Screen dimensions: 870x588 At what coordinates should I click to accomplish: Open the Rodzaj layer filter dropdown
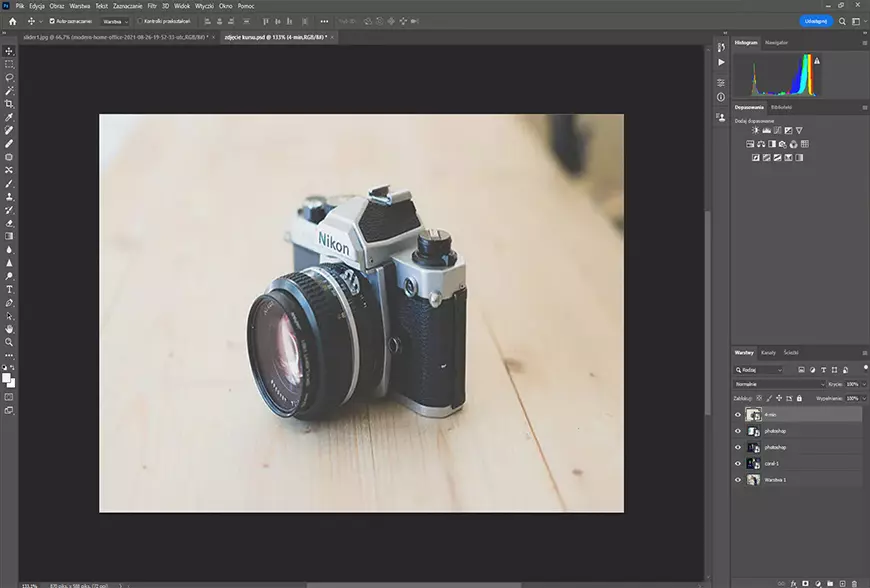pyautogui.click(x=758, y=370)
